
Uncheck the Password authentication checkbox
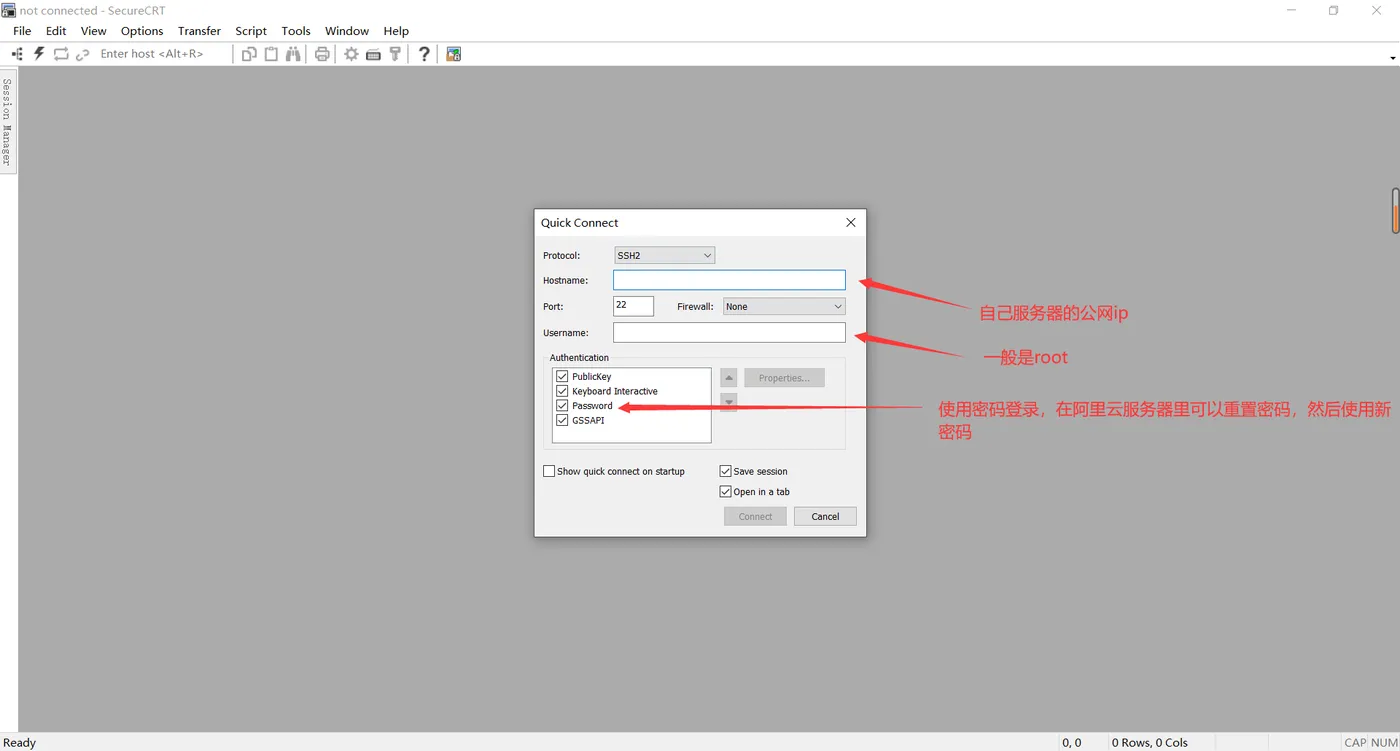562,406
